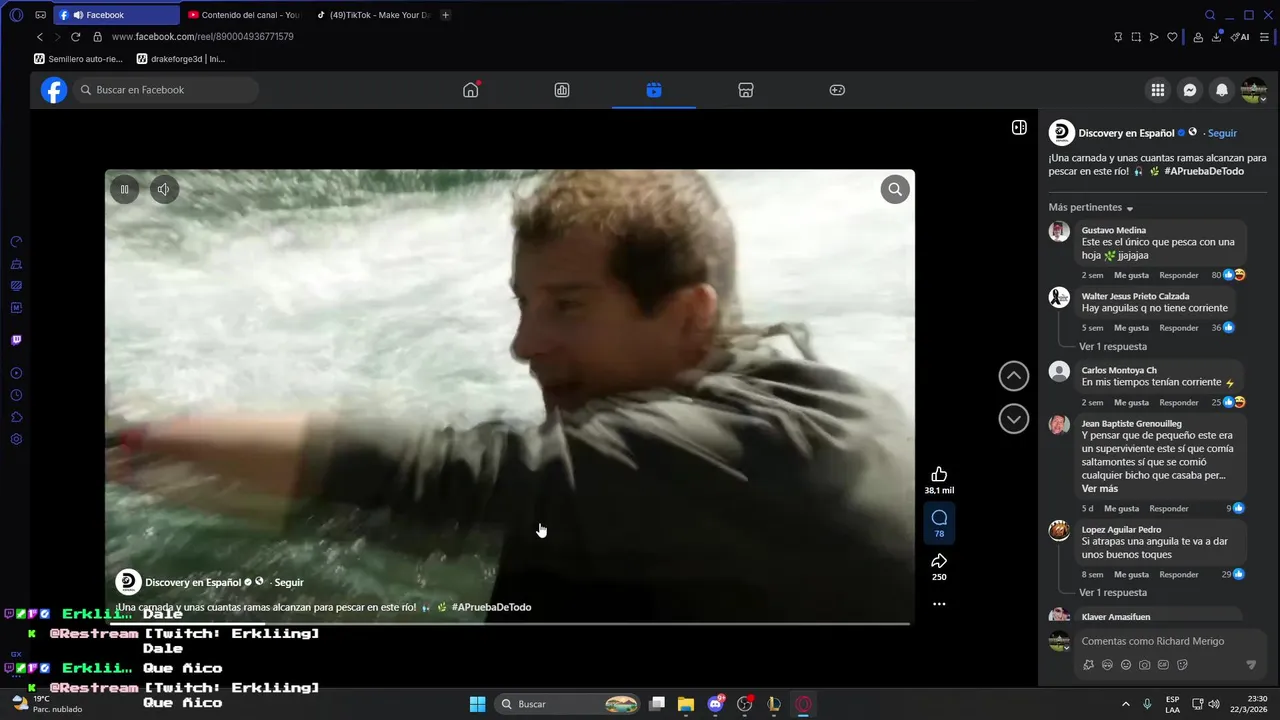1280x720 pixels.
Task: Go back in the browser
Action: [x=40, y=37]
